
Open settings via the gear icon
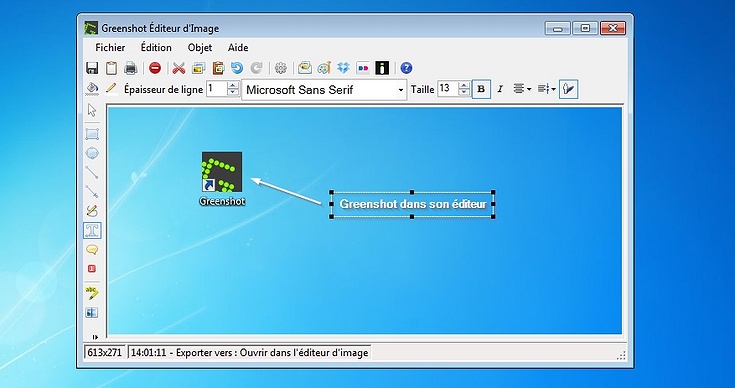[280, 68]
